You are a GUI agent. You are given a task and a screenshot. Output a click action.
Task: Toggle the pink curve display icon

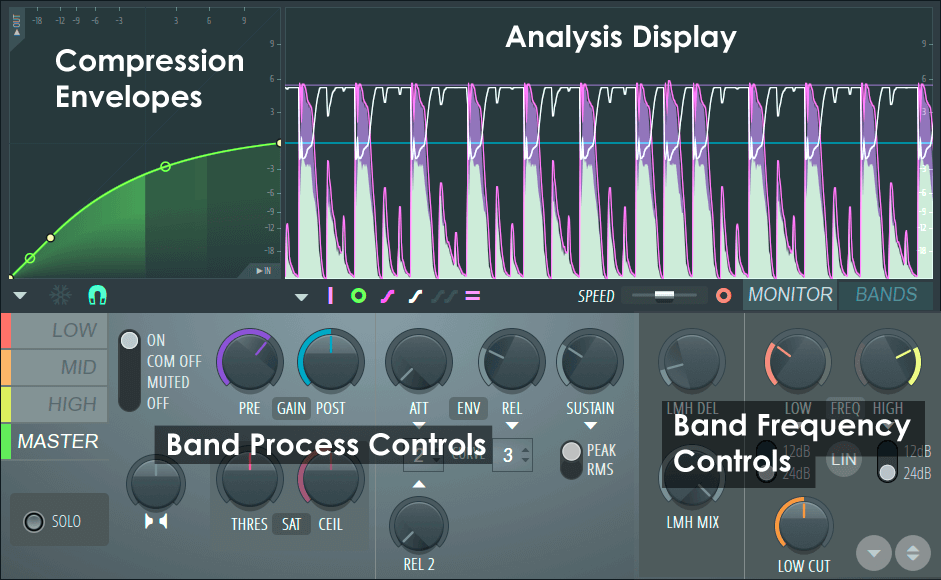387,296
